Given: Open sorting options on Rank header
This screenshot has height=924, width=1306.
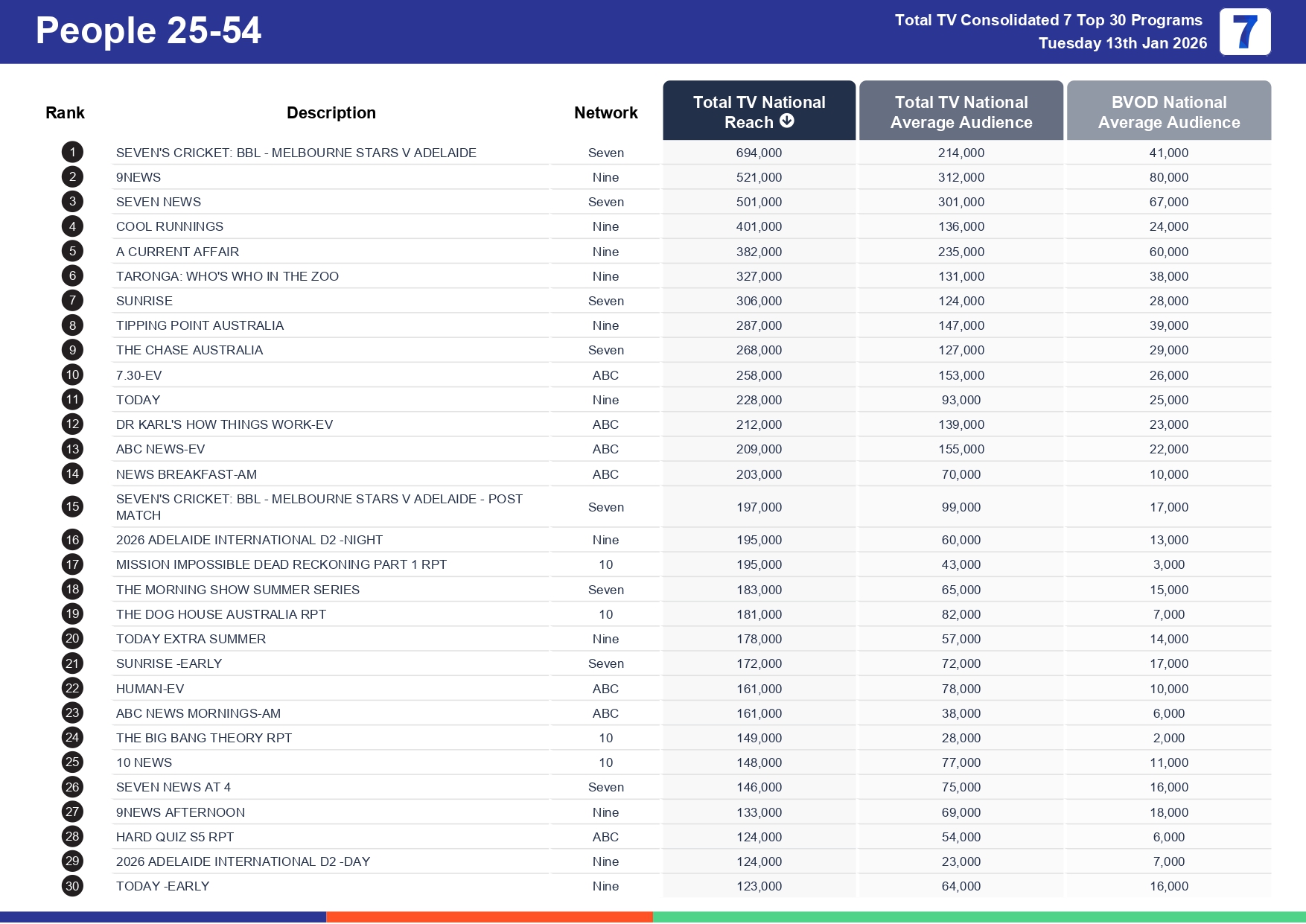Looking at the screenshot, I should 65,112.
